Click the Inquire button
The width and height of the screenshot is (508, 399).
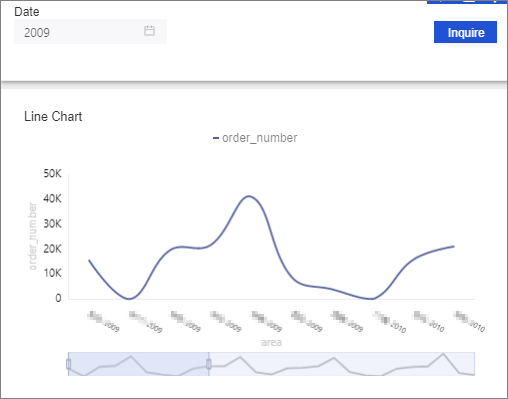click(x=465, y=32)
